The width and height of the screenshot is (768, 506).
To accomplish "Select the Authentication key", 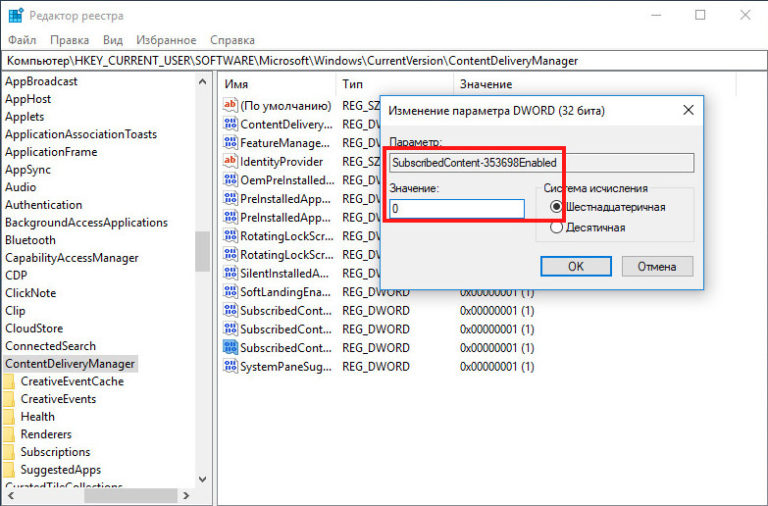I will pyautogui.click(x=44, y=204).
